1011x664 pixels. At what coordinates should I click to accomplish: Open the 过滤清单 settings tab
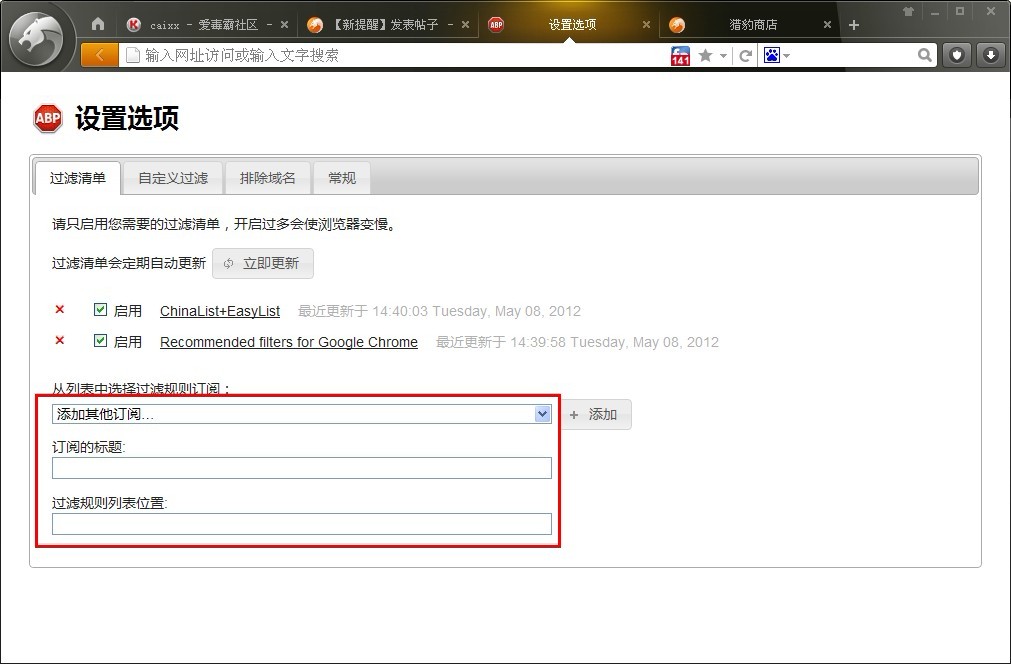pyautogui.click(x=77, y=178)
